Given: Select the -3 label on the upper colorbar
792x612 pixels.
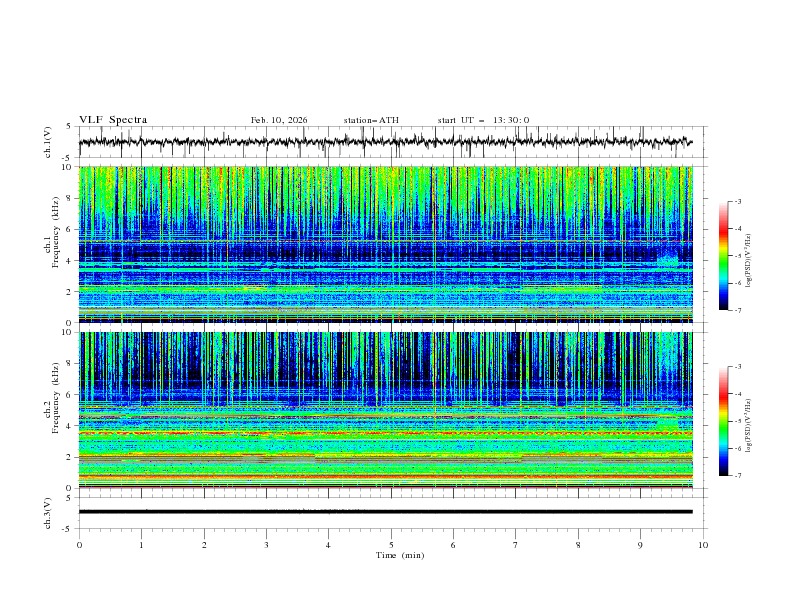Looking at the screenshot, I should click(x=738, y=202).
